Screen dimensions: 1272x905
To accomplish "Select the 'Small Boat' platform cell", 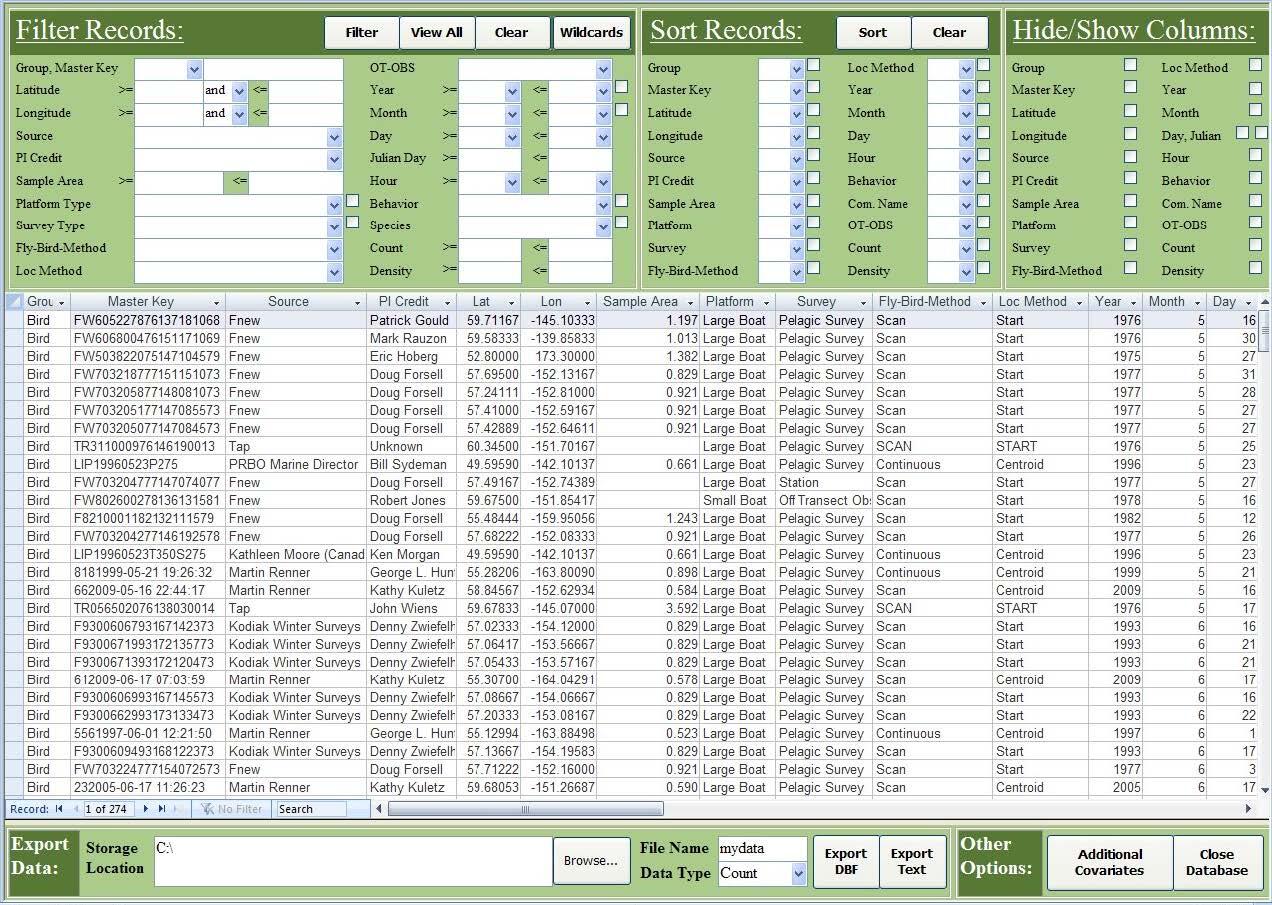I will 737,500.
